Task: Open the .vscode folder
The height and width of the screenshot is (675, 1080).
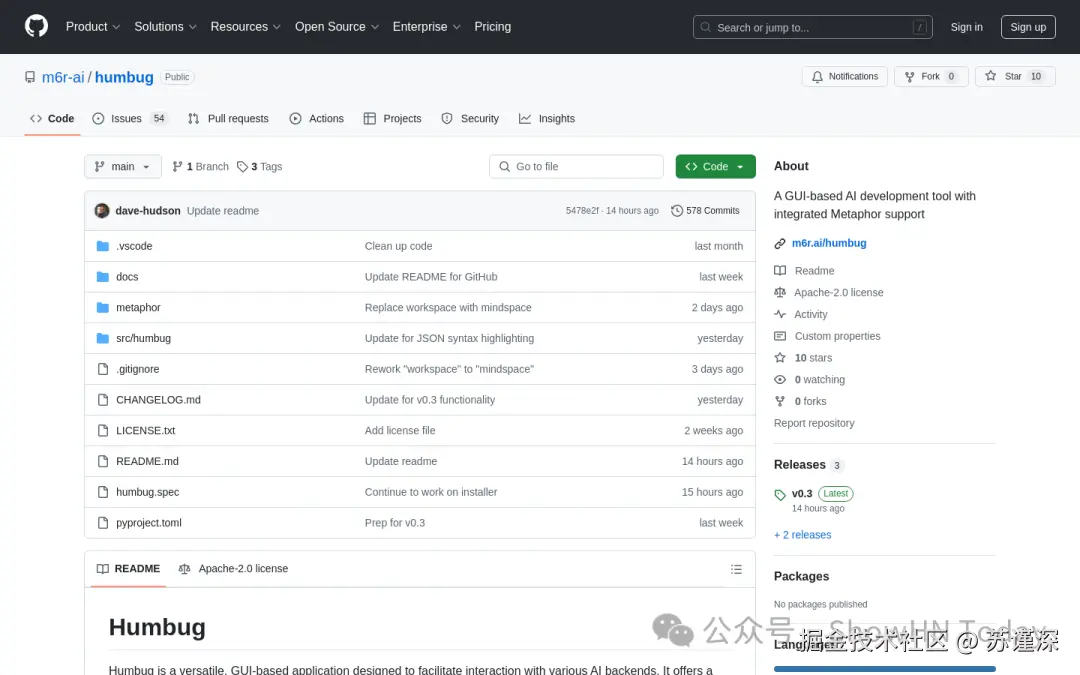Action: [x=134, y=246]
